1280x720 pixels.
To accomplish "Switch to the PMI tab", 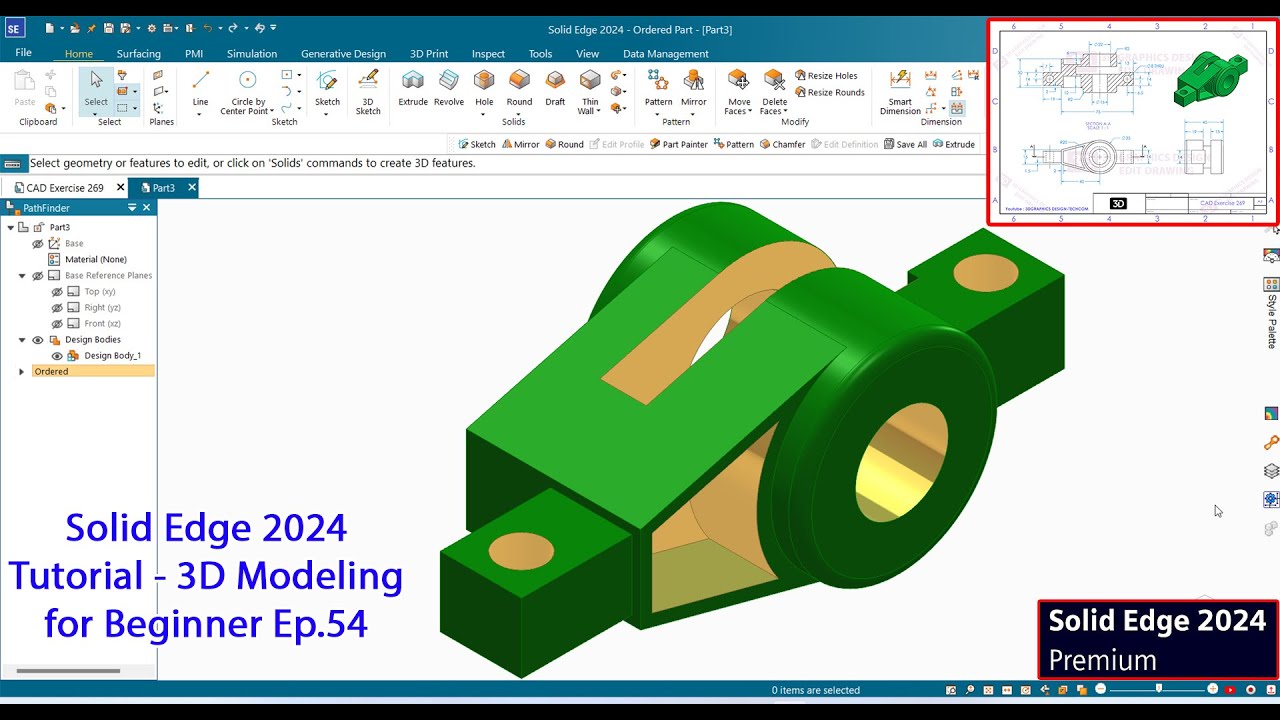I will (x=194, y=54).
